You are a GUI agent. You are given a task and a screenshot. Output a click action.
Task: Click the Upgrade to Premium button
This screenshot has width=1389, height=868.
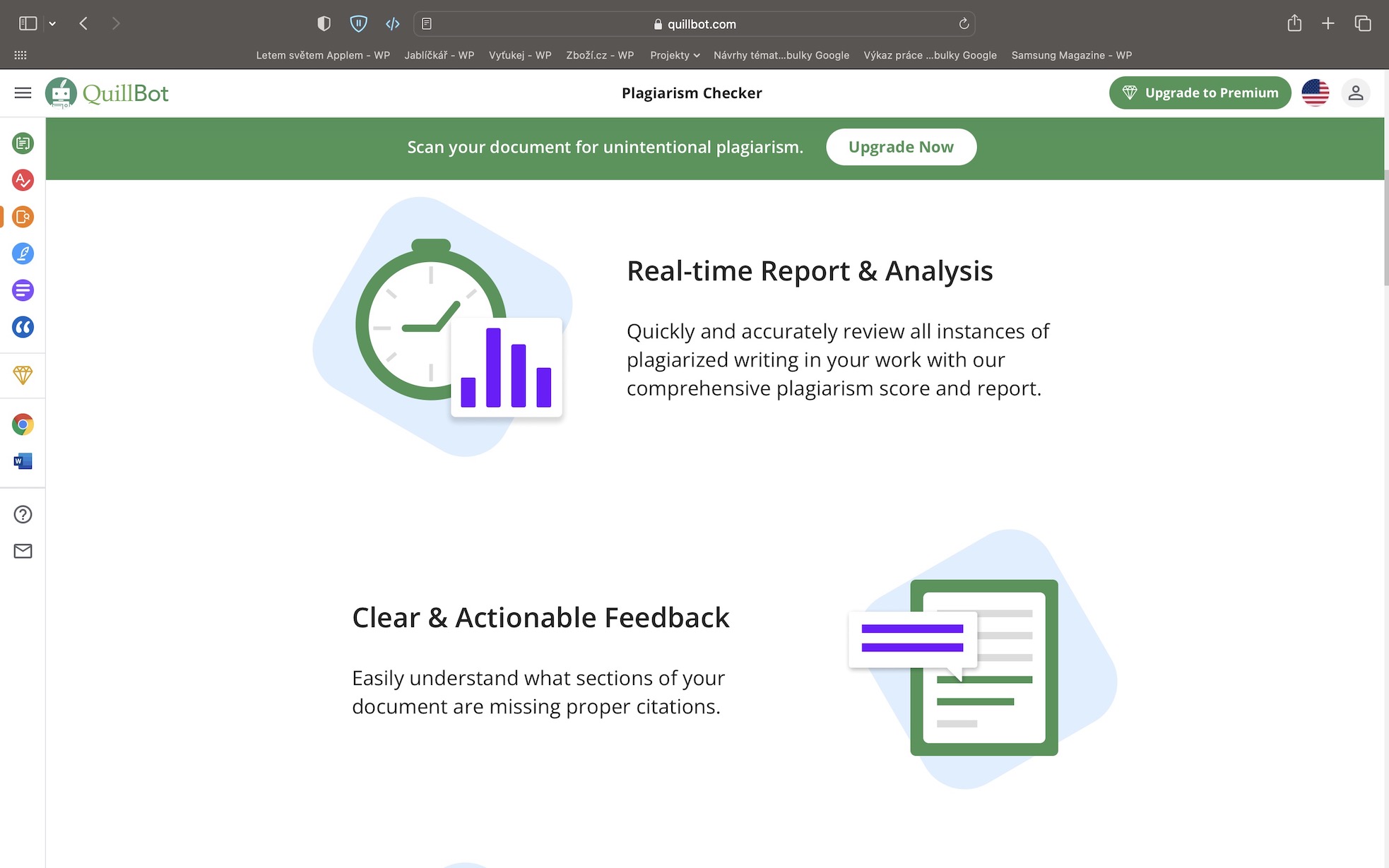1200,93
